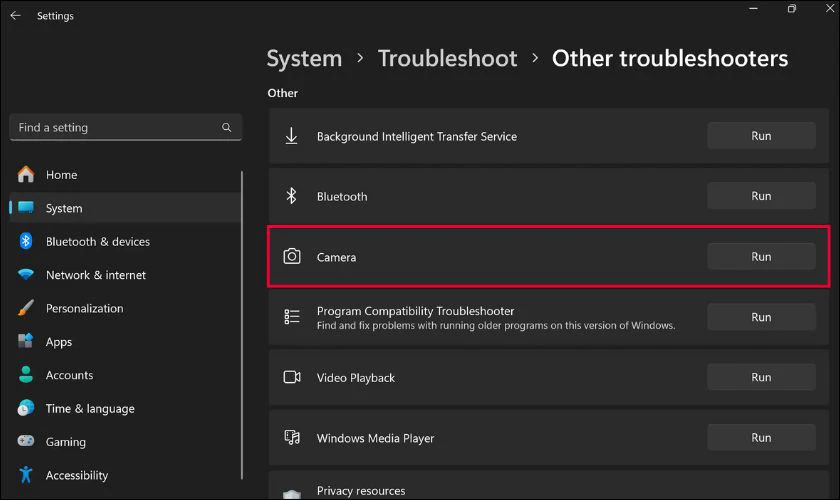
Task: Click the Video Playback label
Action: (355, 378)
